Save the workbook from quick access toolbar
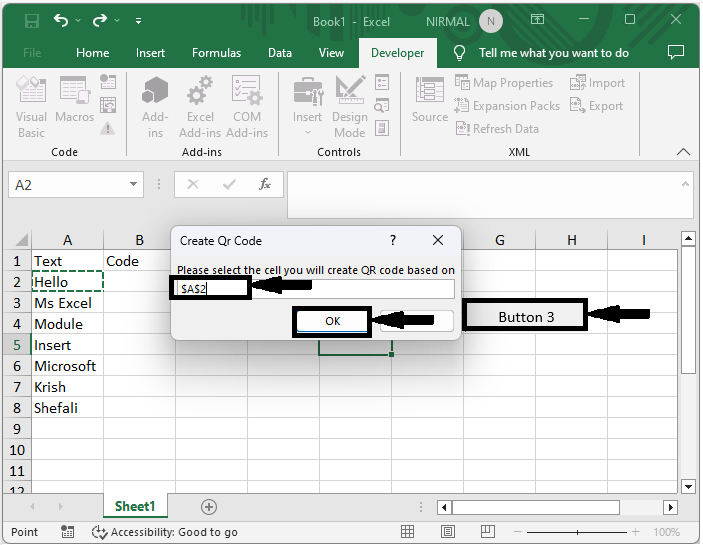This screenshot has height=545, width=703. (32, 20)
